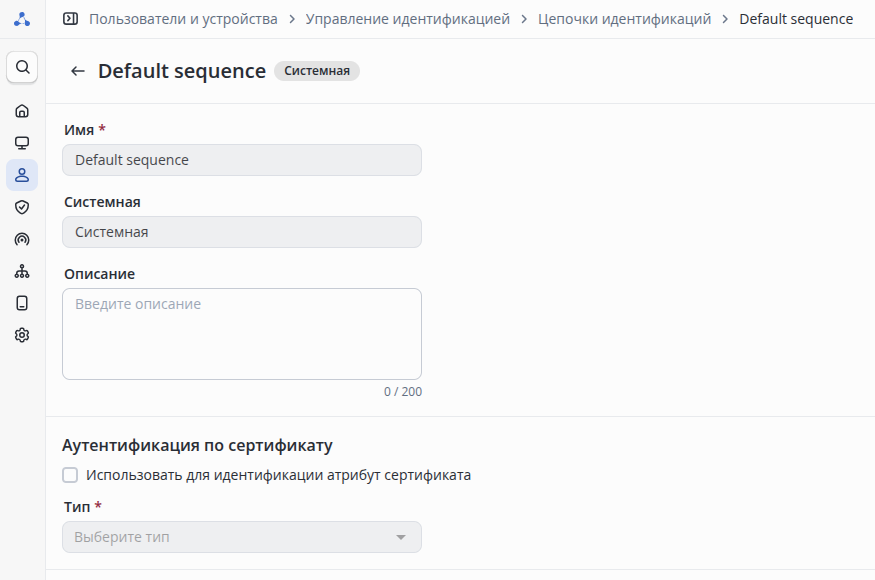This screenshot has height=580, width=875.
Task: Open the monitor (devices) sidebar icon
Action: point(22,143)
